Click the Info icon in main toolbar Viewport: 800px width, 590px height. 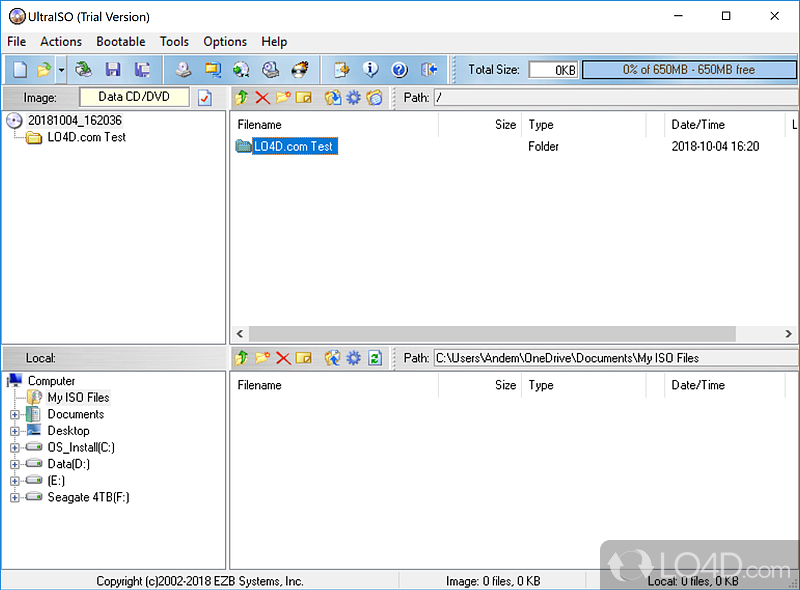(x=370, y=70)
